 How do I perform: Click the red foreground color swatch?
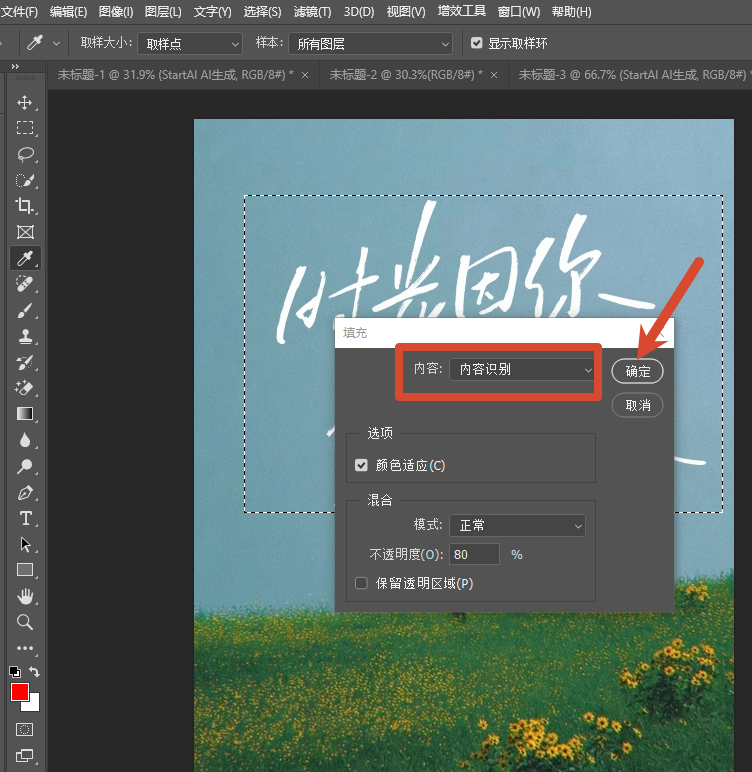(20, 692)
